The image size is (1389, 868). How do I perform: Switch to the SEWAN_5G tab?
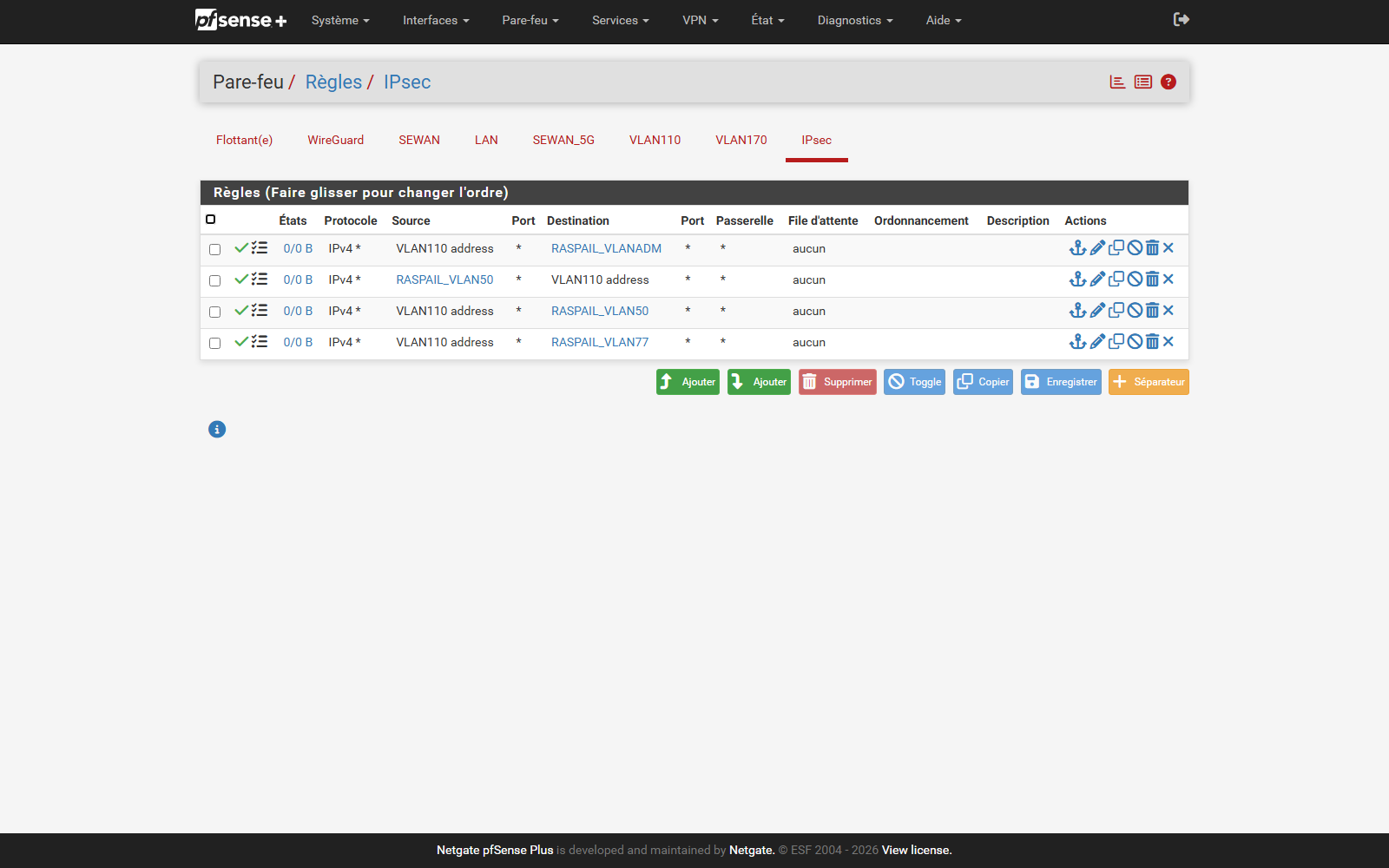coord(563,140)
